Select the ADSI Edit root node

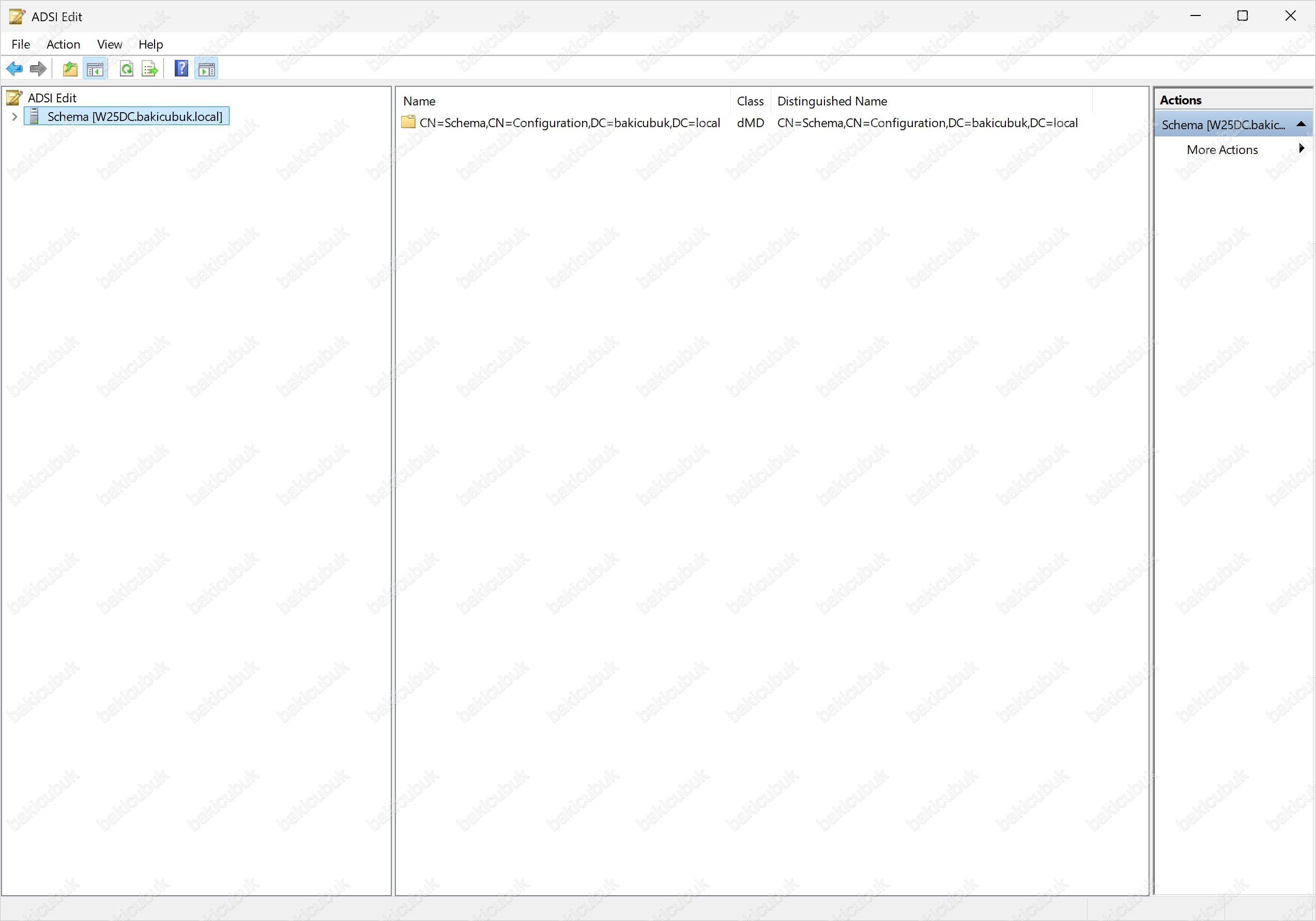[x=52, y=98]
